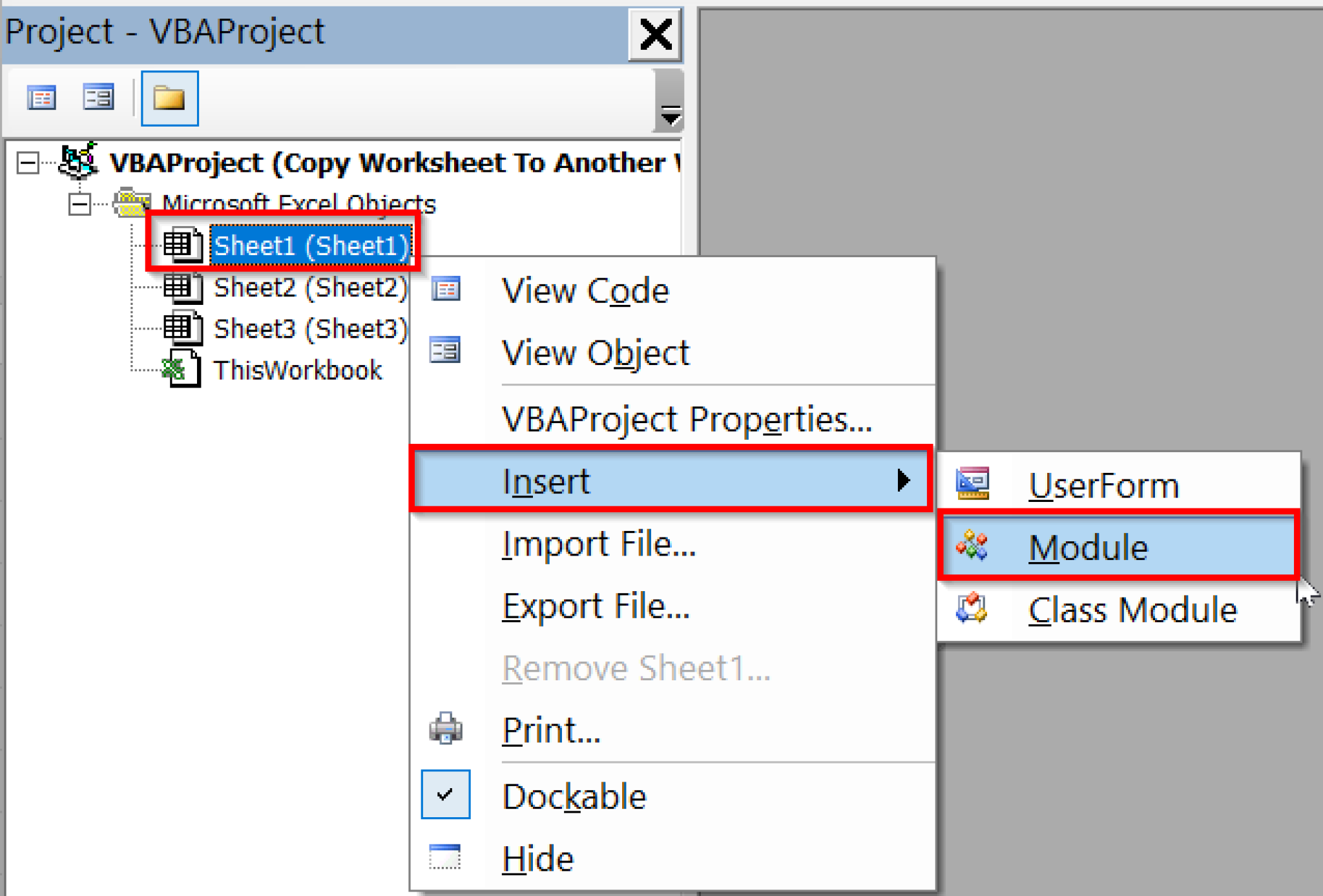Image resolution: width=1323 pixels, height=896 pixels.
Task: Click Hide in the context menu
Action: pos(538,858)
